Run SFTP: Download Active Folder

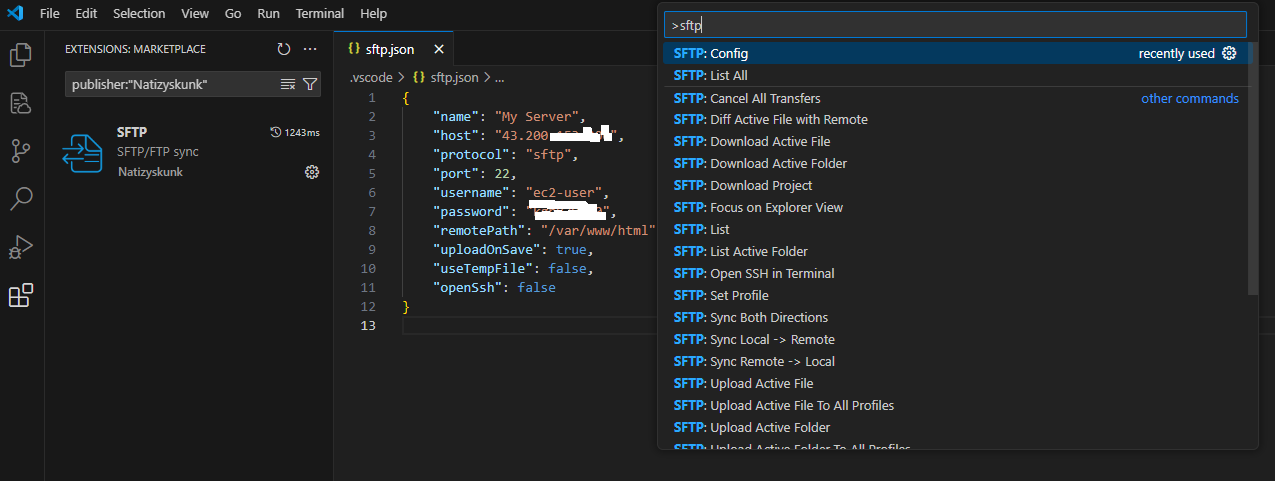[955, 163]
